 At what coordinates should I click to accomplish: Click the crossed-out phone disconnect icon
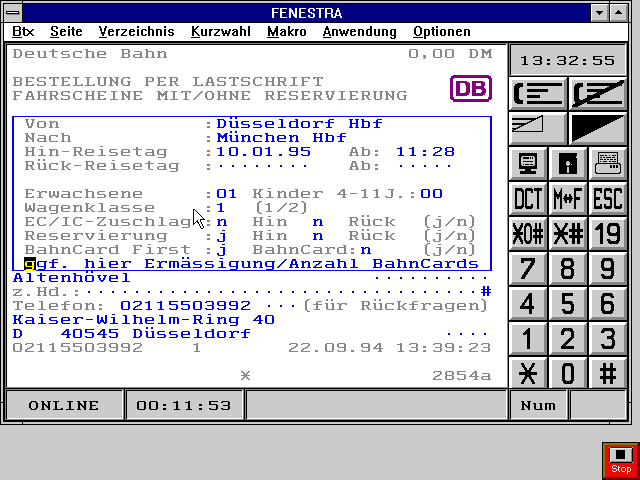(598, 93)
